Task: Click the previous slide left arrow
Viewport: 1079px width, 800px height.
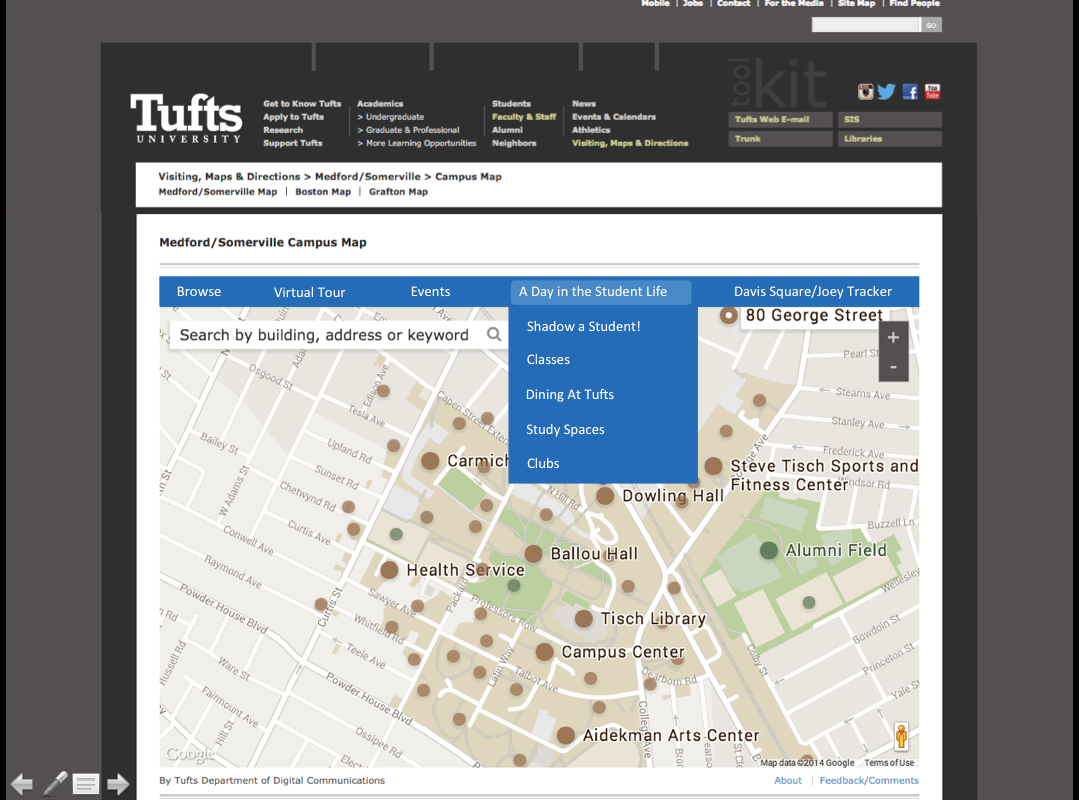Action: click(22, 784)
